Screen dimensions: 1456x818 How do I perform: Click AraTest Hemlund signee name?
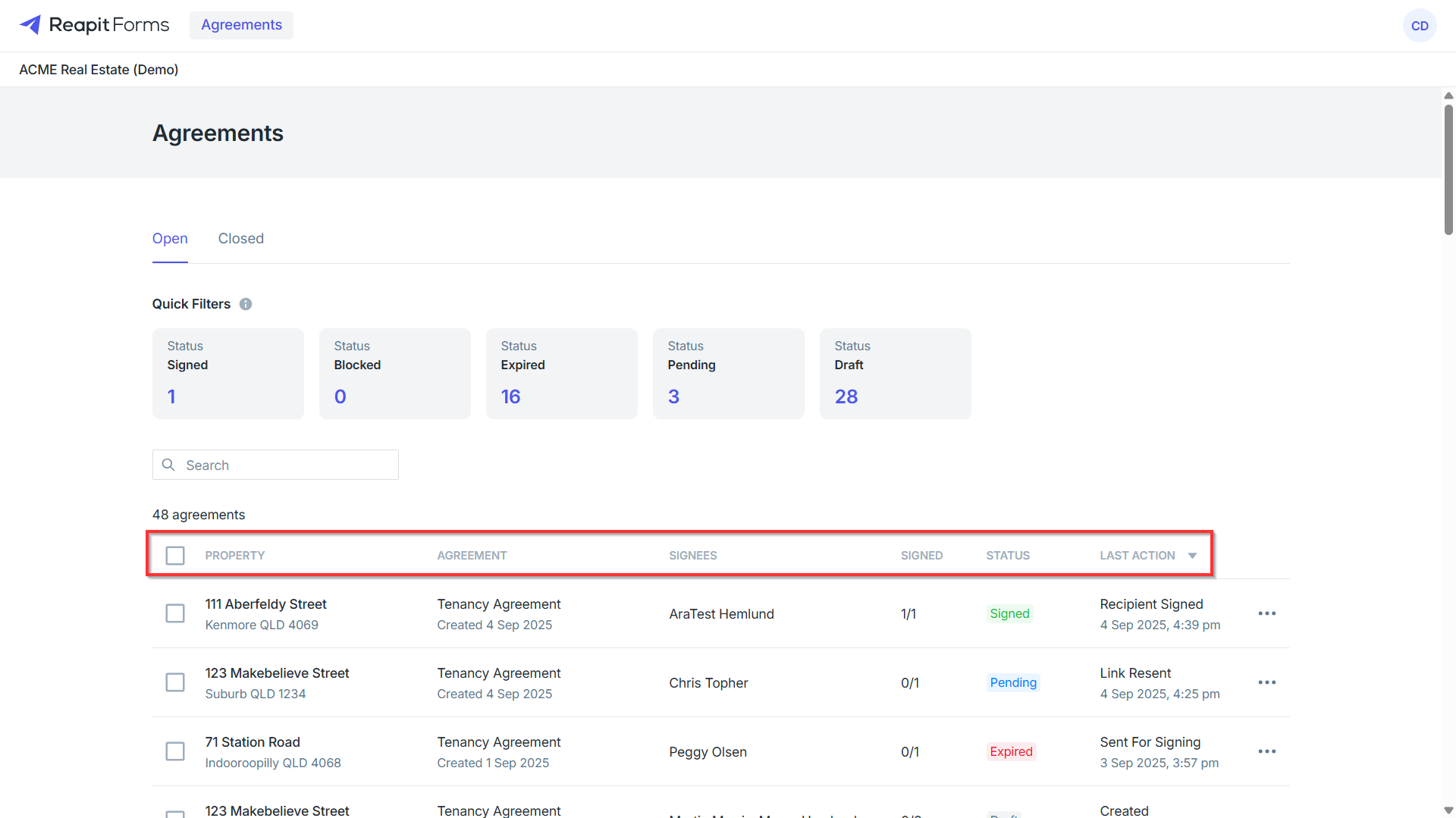[x=721, y=614]
